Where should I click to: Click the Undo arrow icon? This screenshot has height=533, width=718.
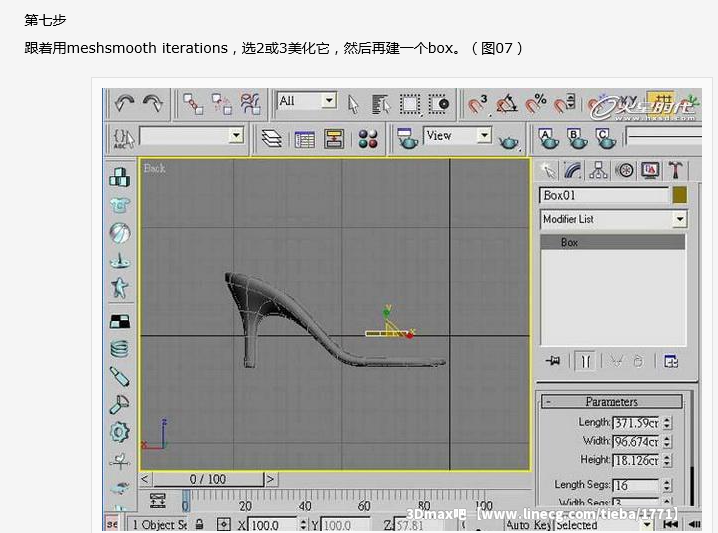click(124, 103)
